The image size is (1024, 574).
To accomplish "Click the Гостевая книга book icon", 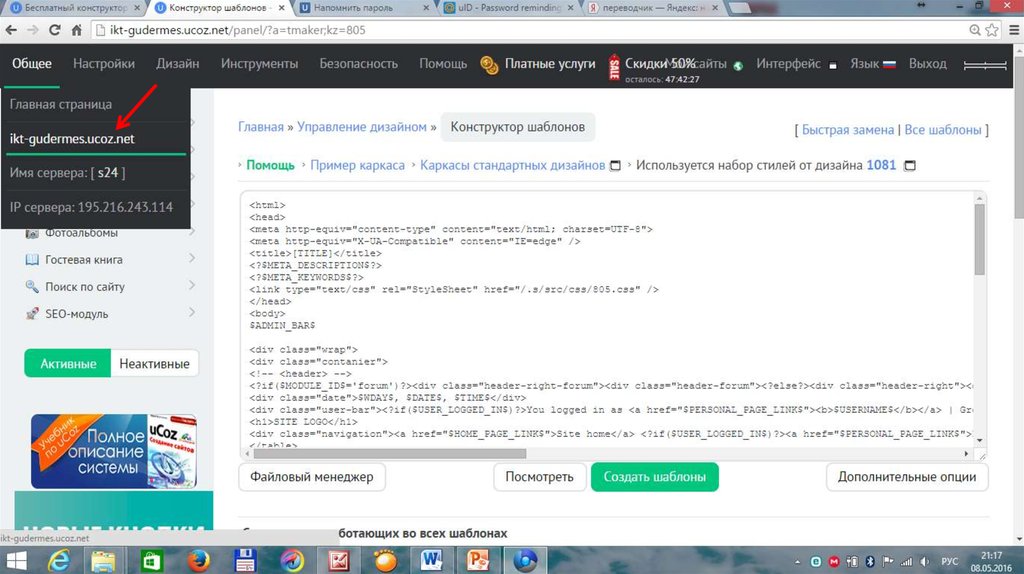I will pyautogui.click(x=33, y=260).
